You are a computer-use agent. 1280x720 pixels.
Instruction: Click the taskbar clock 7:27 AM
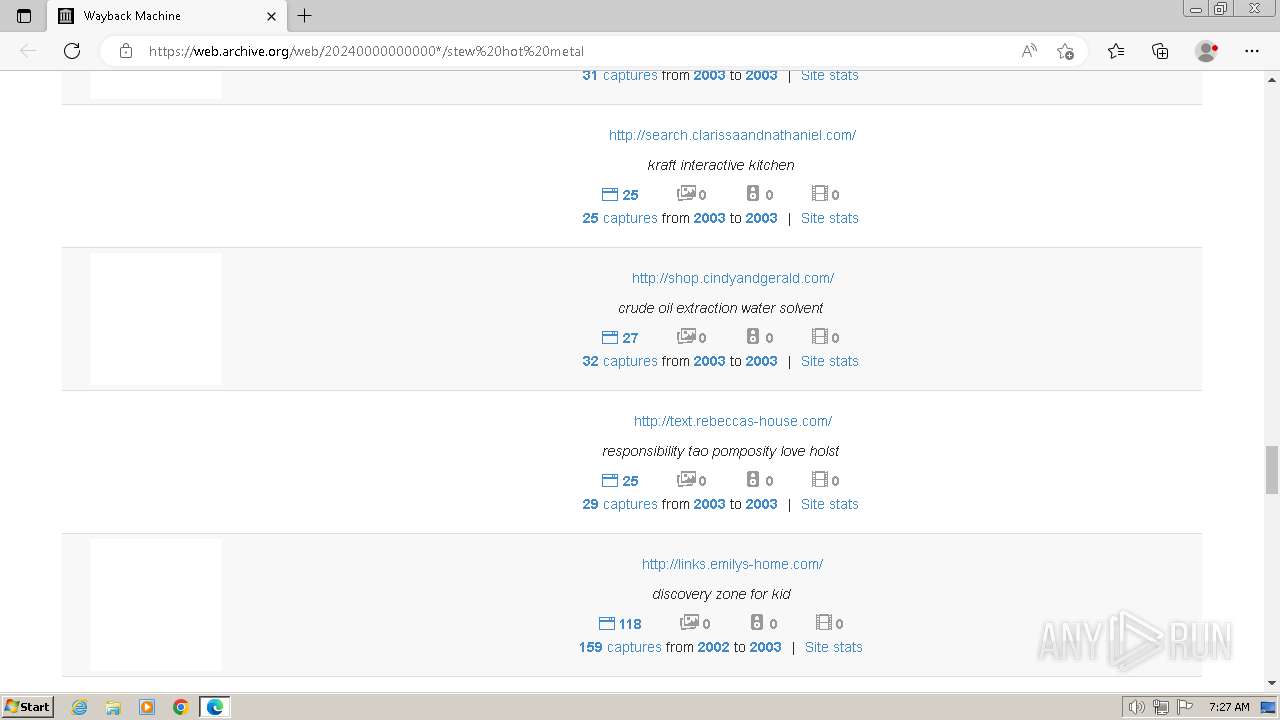point(1229,707)
